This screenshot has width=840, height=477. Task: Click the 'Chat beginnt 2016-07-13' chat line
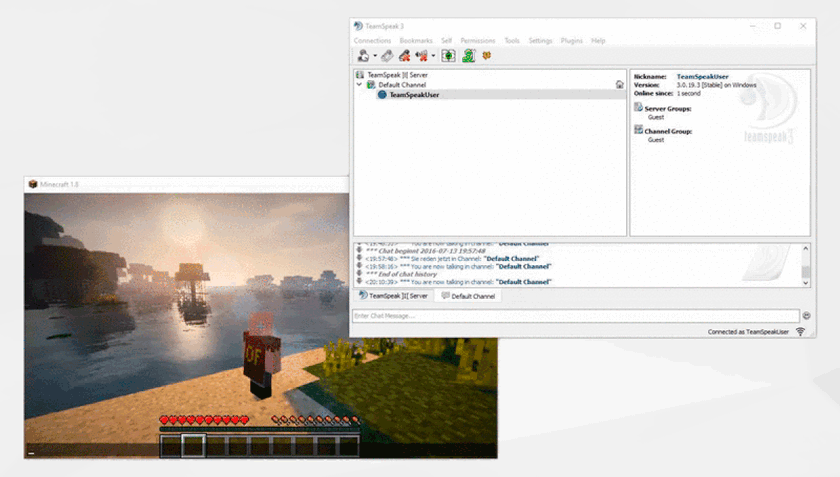coord(425,251)
